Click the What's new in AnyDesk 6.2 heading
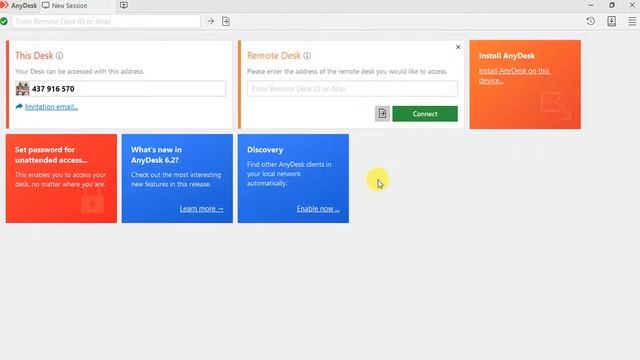The image size is (640, 360). coord(156,155)
